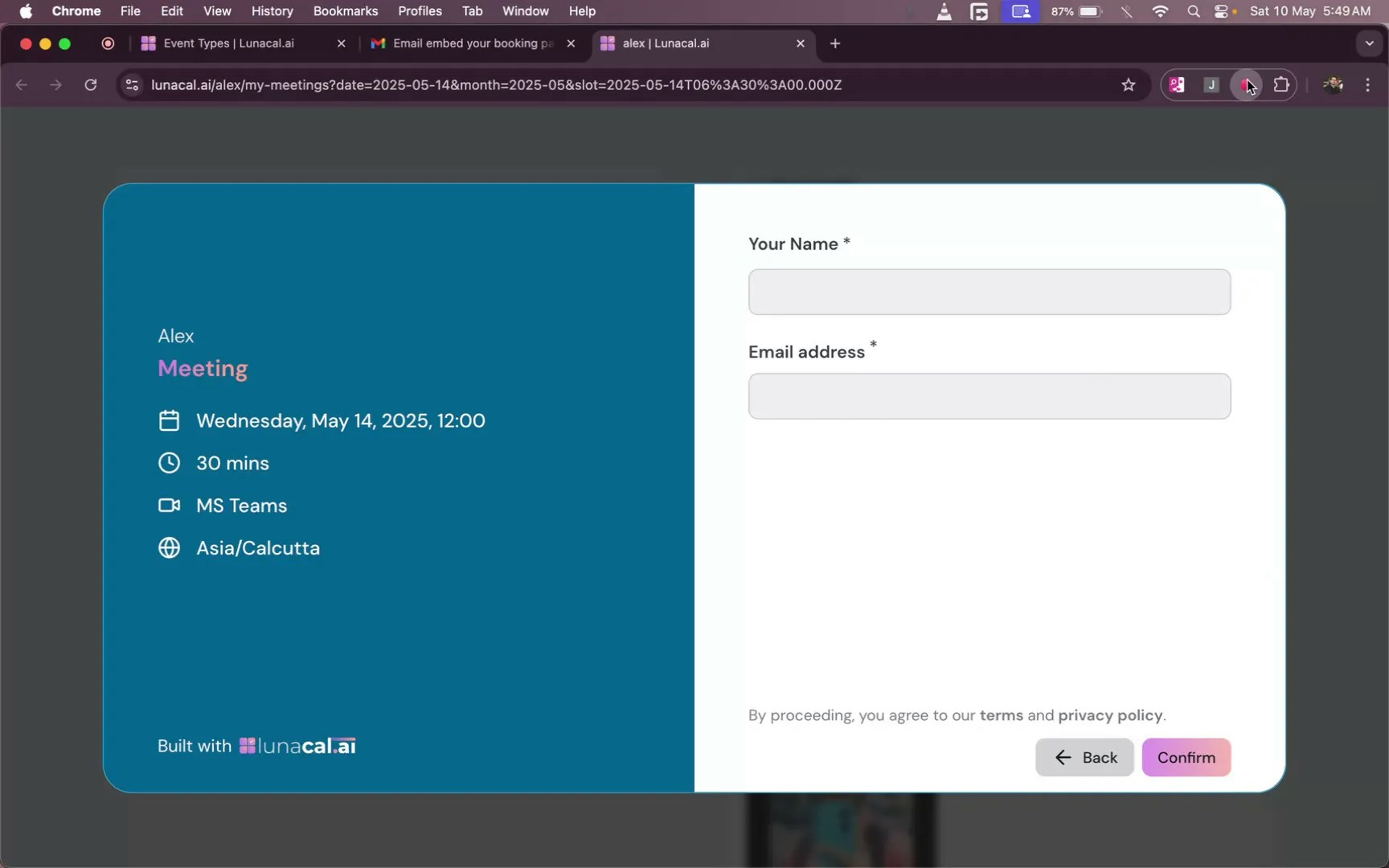1389x868 pixels.
Task: Click the Lunacal extension icon in toolbar
Action: [1177, 84]
